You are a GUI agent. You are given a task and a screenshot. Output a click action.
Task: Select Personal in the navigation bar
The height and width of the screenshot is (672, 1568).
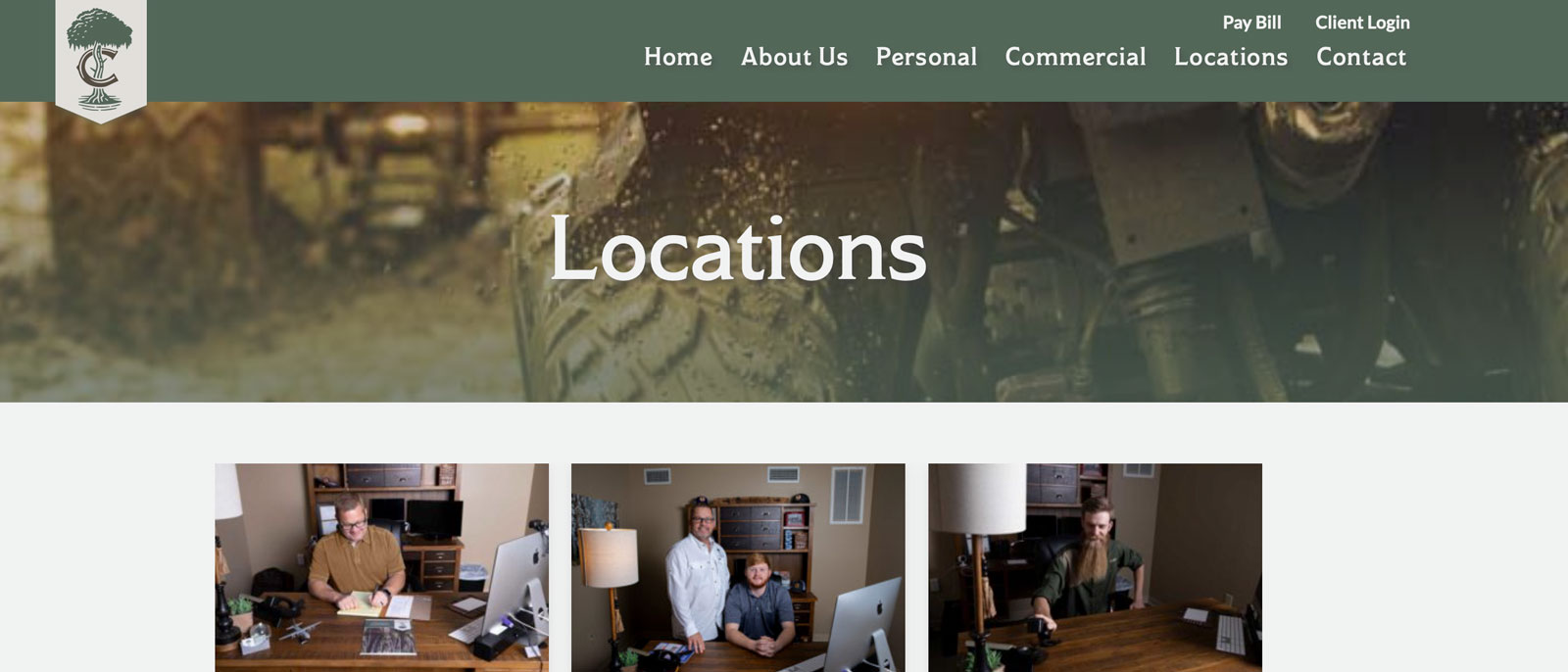[926, 57]
